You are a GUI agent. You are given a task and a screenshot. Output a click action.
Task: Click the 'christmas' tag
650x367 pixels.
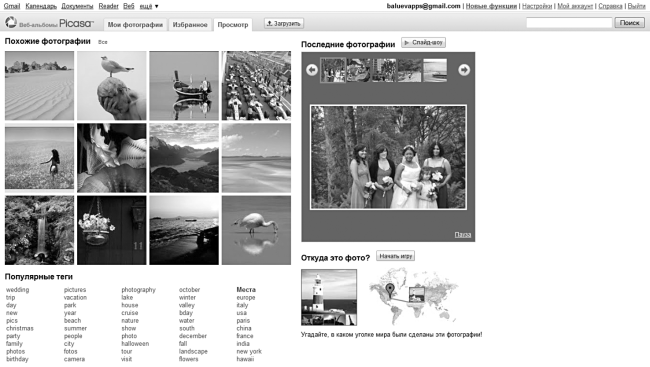[19, 328]
